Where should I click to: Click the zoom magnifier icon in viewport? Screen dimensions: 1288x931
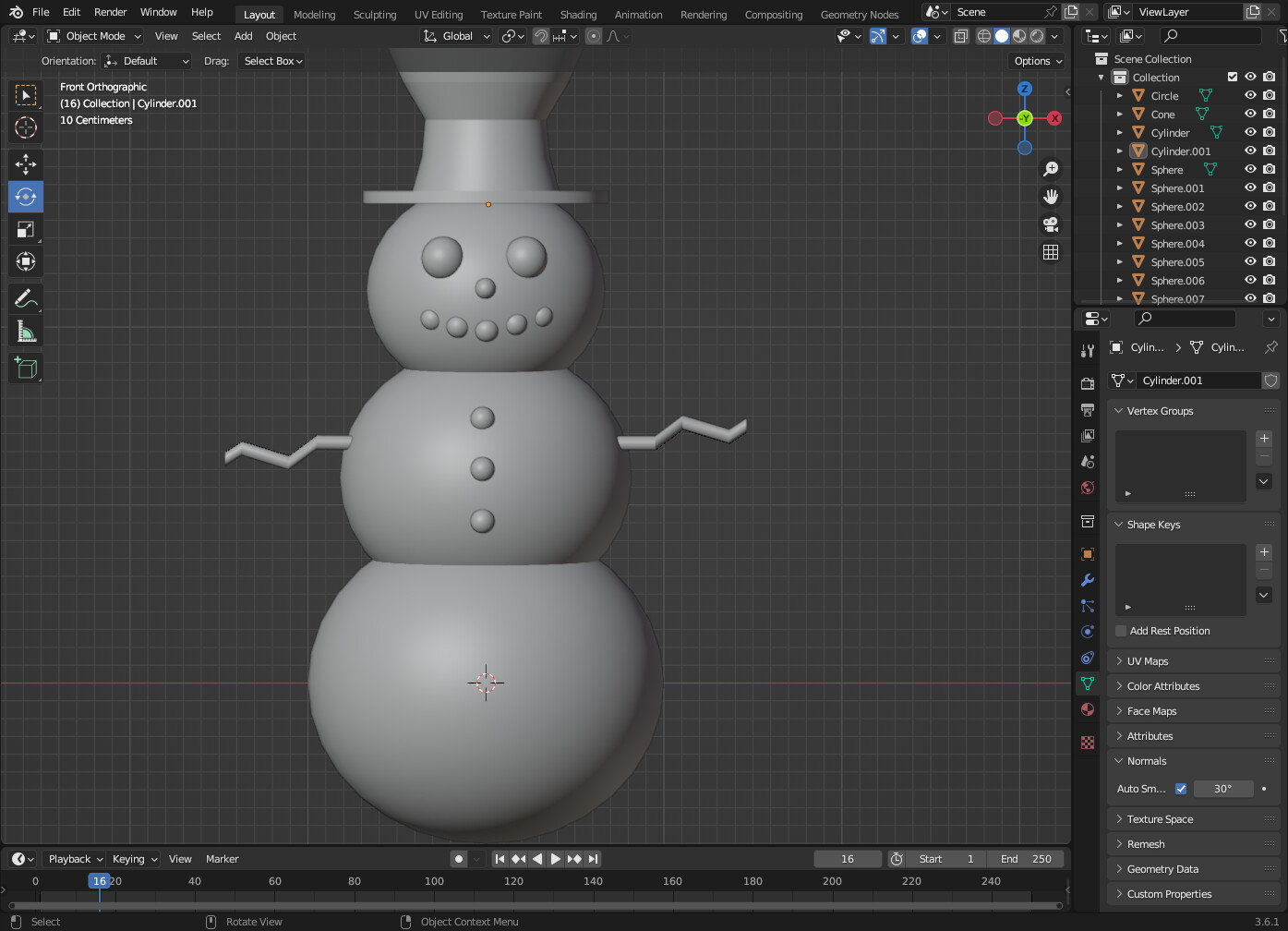(x=1051, y=167)
